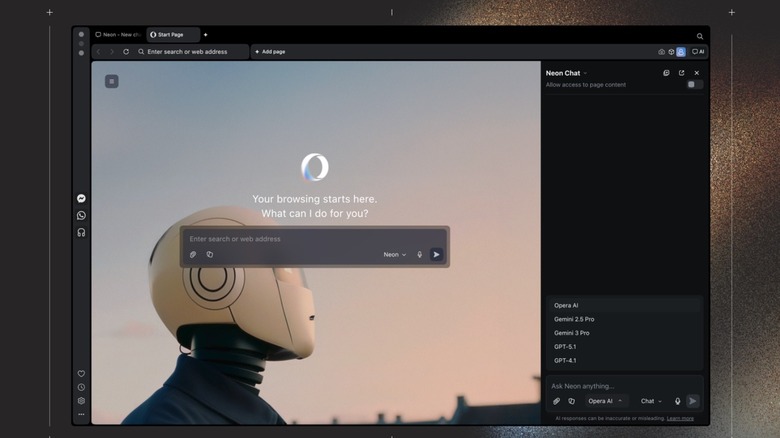
Task: Open the Chat mode dropdown
Action: pos(651,401)
